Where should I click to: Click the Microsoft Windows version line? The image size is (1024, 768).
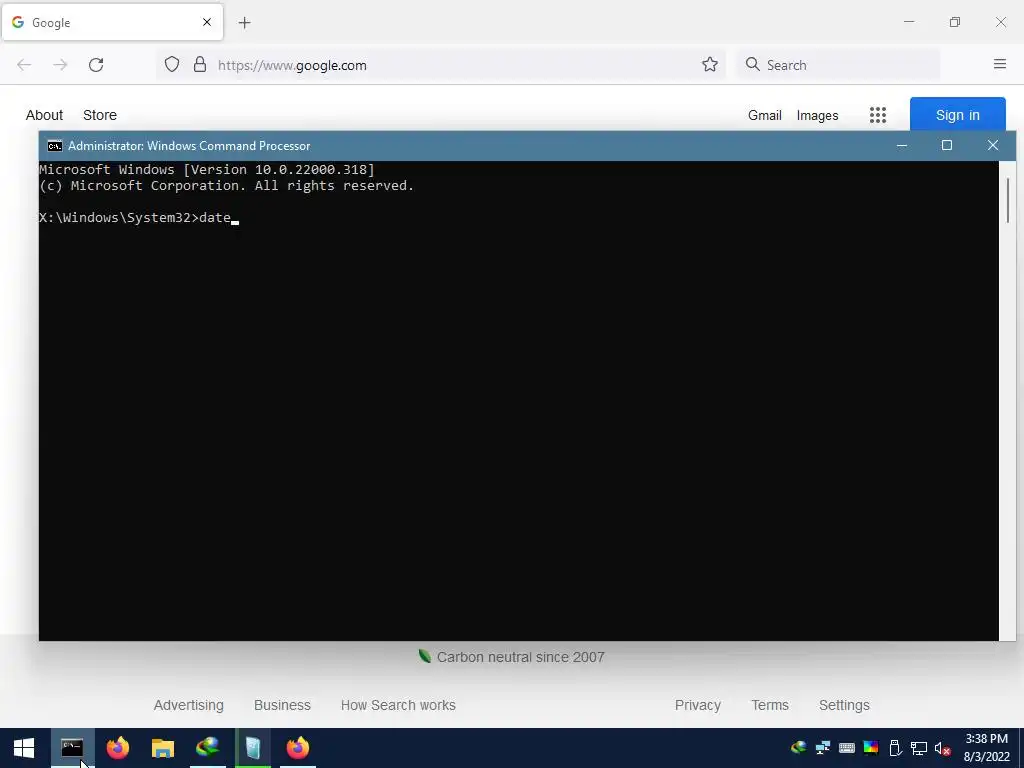tap(207, 170)
